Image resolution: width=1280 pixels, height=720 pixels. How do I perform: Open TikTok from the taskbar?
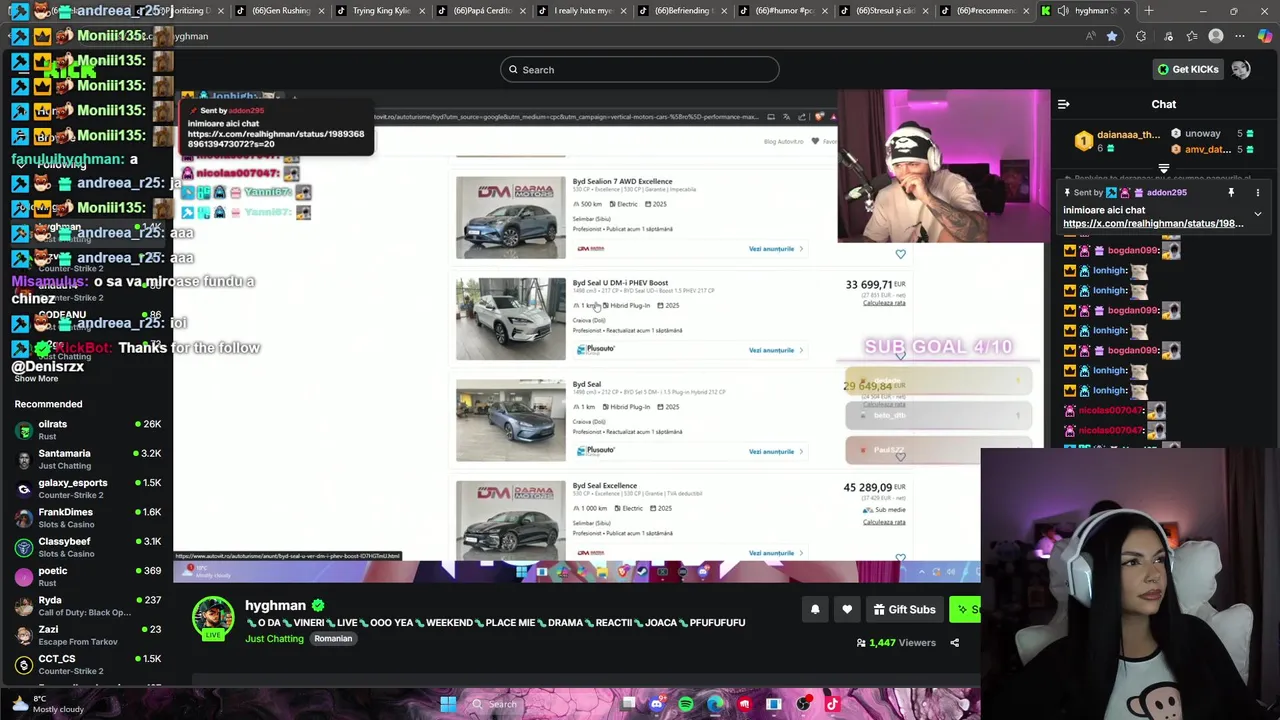[832, 704]
